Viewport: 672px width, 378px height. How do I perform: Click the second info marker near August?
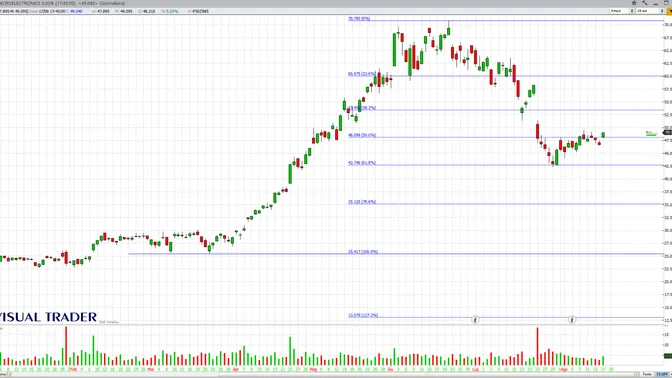coord(572,319)
